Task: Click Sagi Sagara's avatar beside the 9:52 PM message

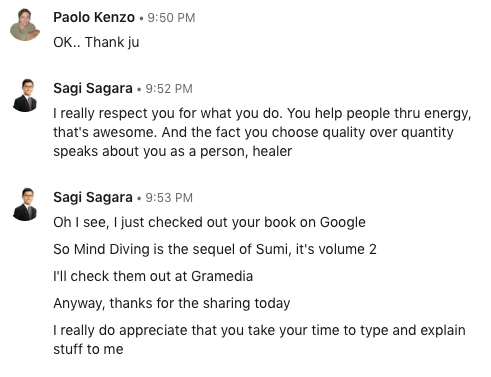Action: point(25,96)
